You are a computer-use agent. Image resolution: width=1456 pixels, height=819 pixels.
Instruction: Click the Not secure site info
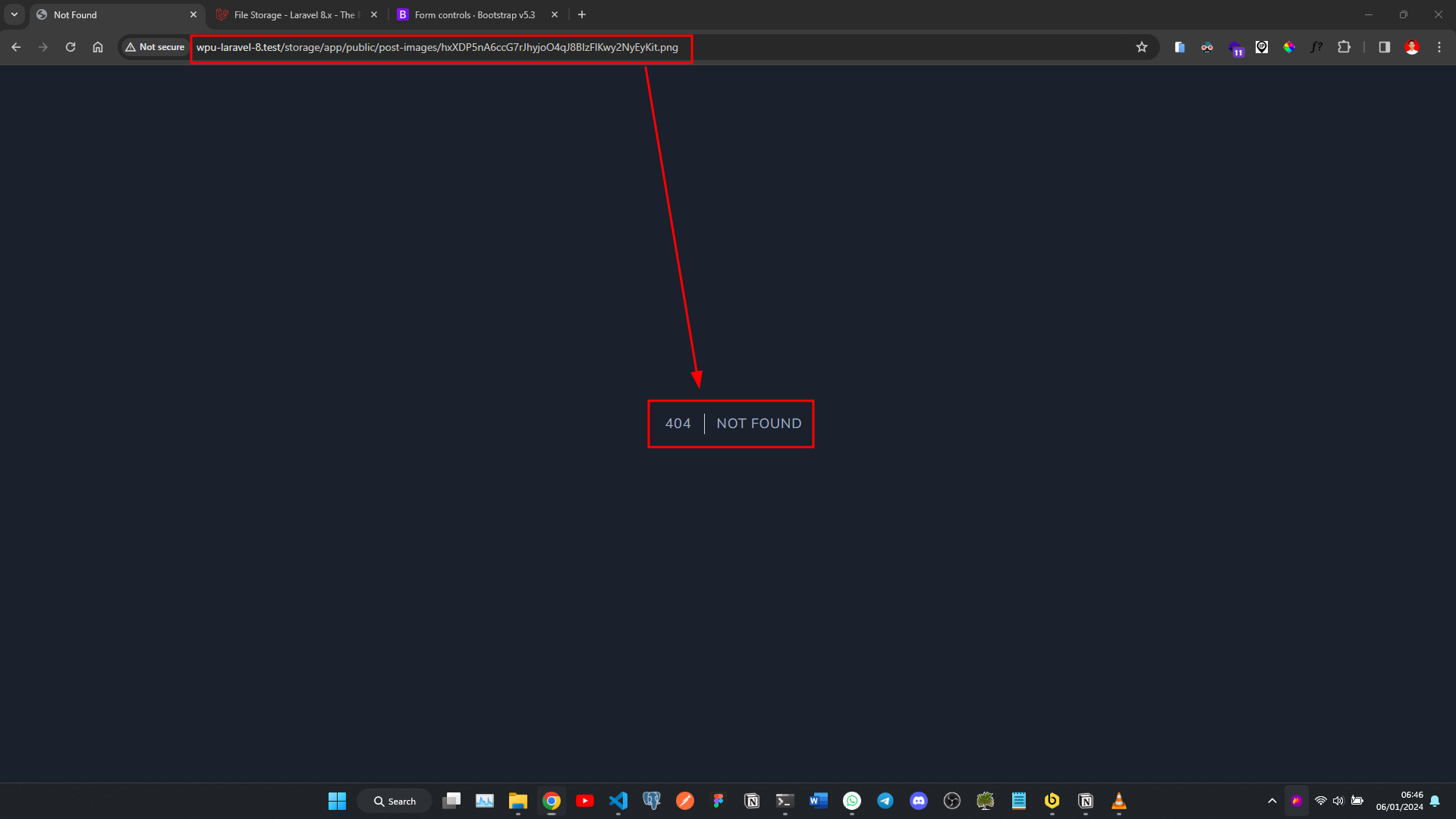coord(155,47)
